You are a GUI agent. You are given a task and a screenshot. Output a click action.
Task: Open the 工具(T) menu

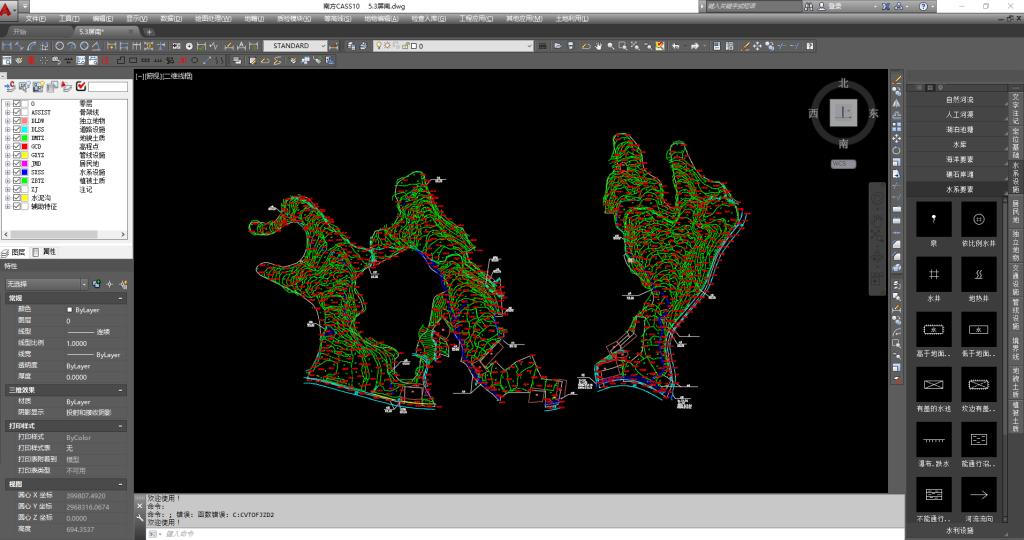(69, 19)
